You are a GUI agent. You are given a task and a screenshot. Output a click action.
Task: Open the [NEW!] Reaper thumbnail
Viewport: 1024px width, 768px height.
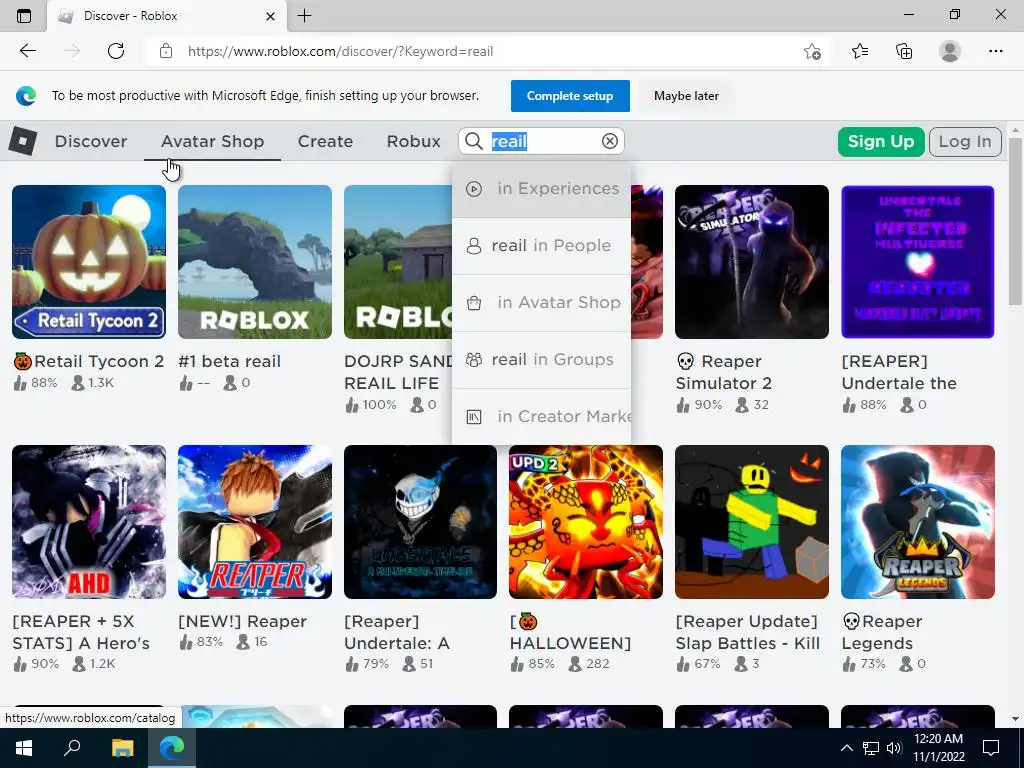point(255,522)
